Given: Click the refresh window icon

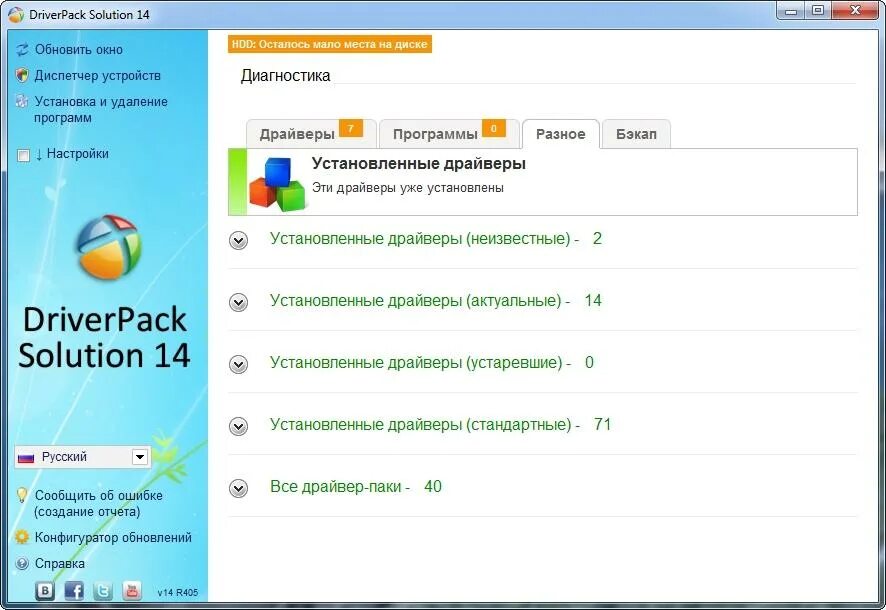Looking at the screenshot, I should (22, 50).
